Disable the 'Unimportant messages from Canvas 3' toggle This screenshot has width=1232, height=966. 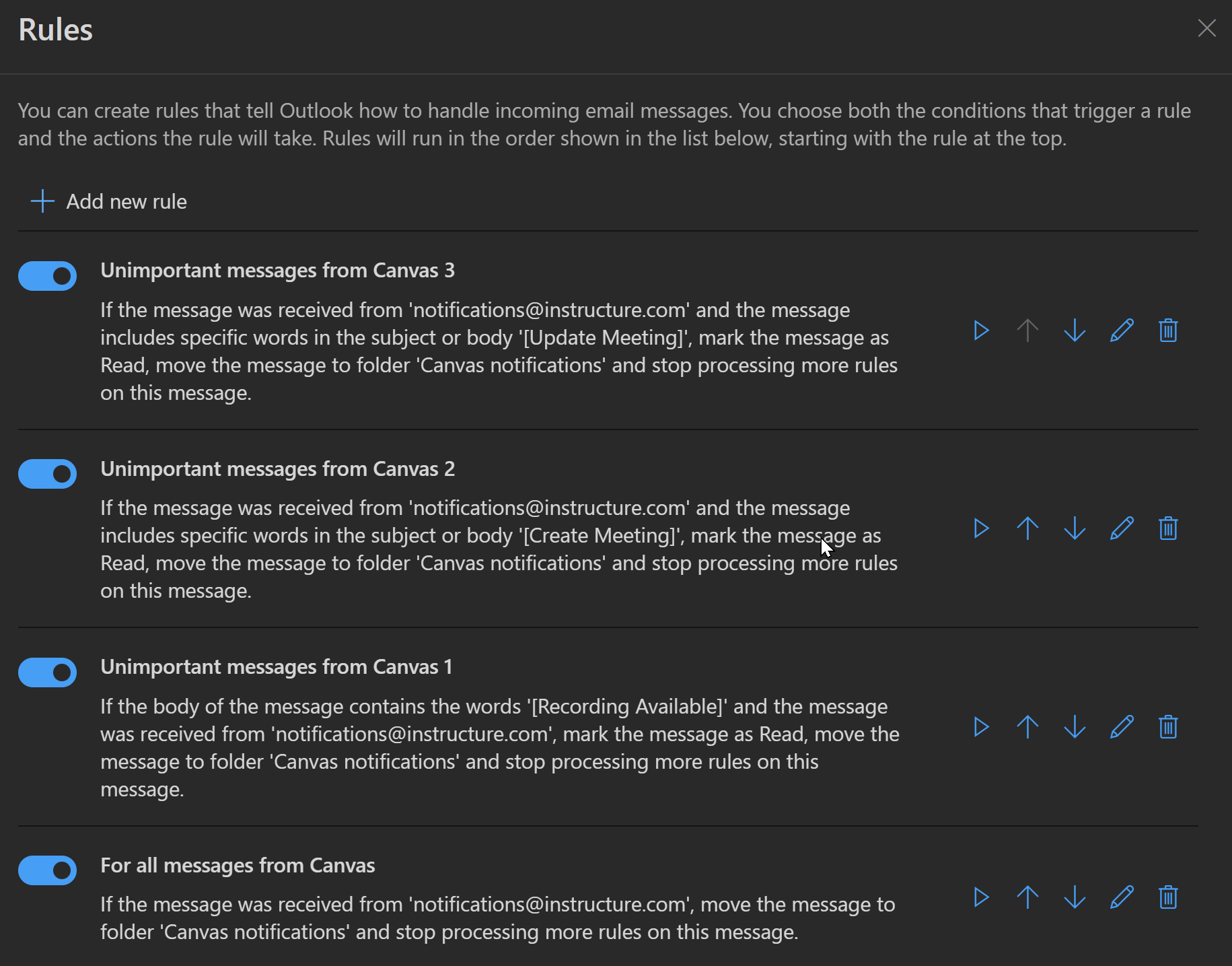pos(47,276)
